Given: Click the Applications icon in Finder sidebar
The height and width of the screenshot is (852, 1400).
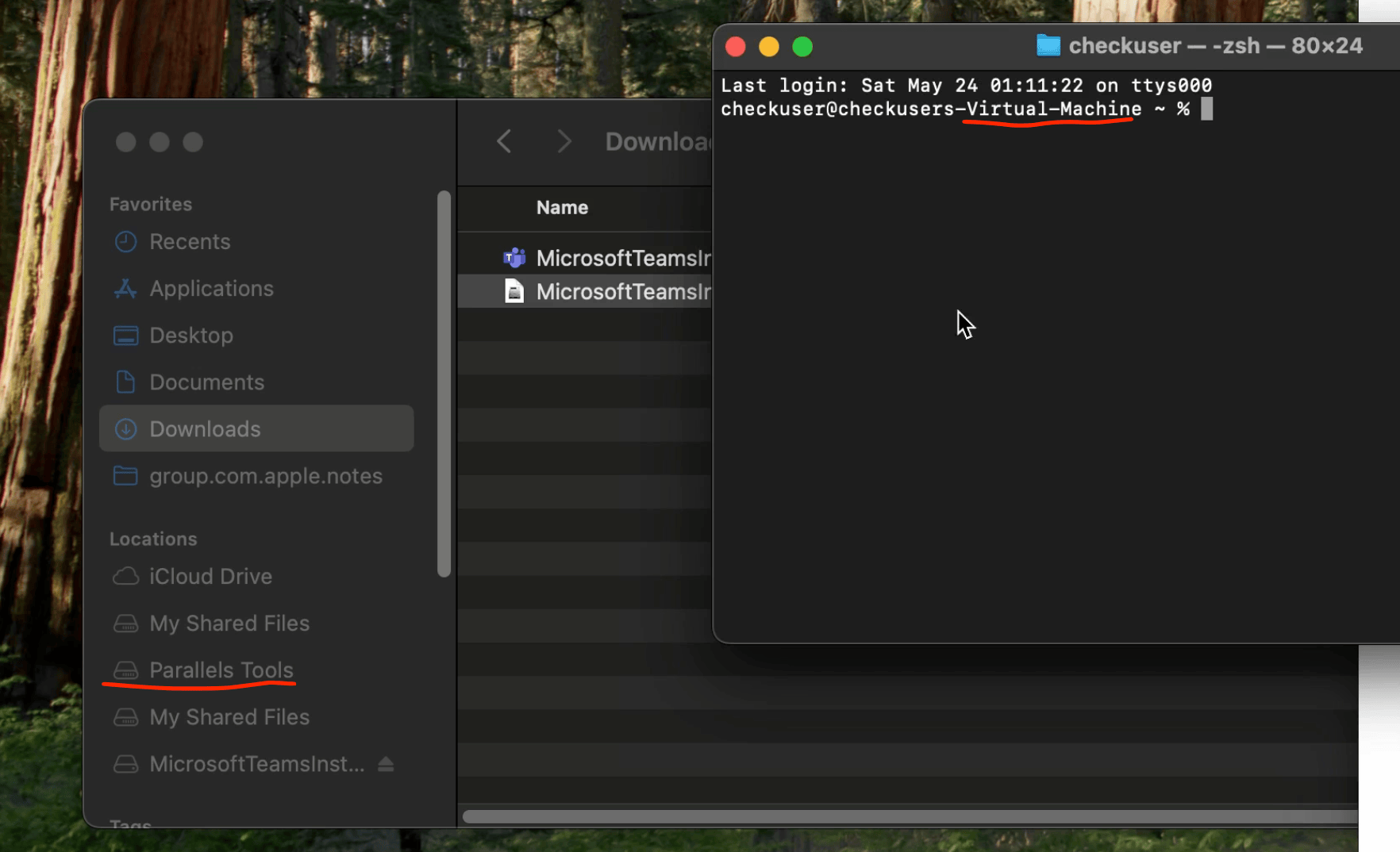Looking at the screenshot, I should (125, 289).
